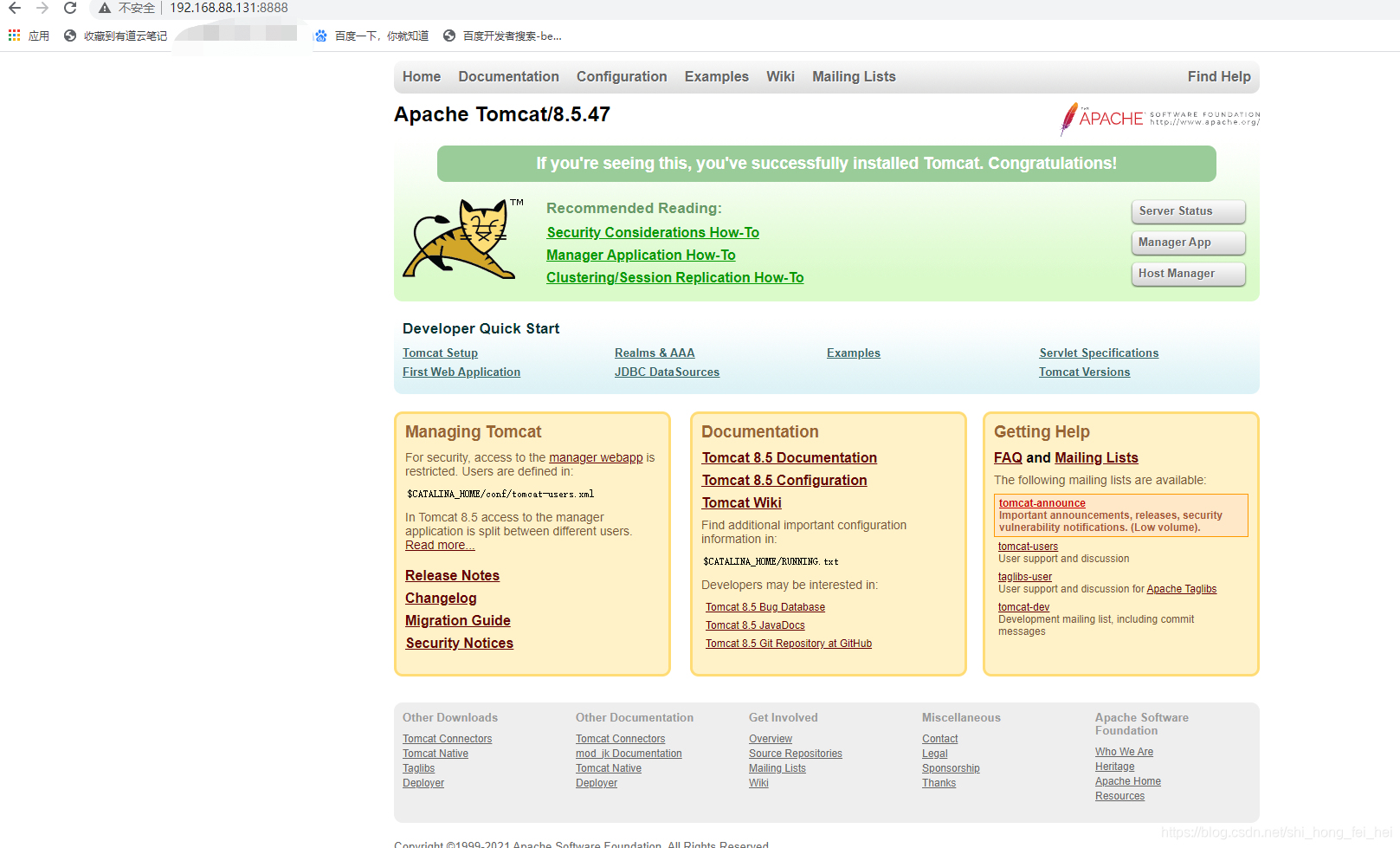Open the Tomcat Setup link
The height and width of the screenshot is (848, 1400).
point(440,353)
